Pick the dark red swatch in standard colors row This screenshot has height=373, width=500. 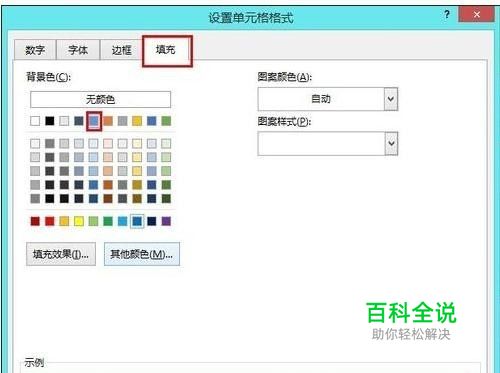pyautogui.click(x=35, y=221)
